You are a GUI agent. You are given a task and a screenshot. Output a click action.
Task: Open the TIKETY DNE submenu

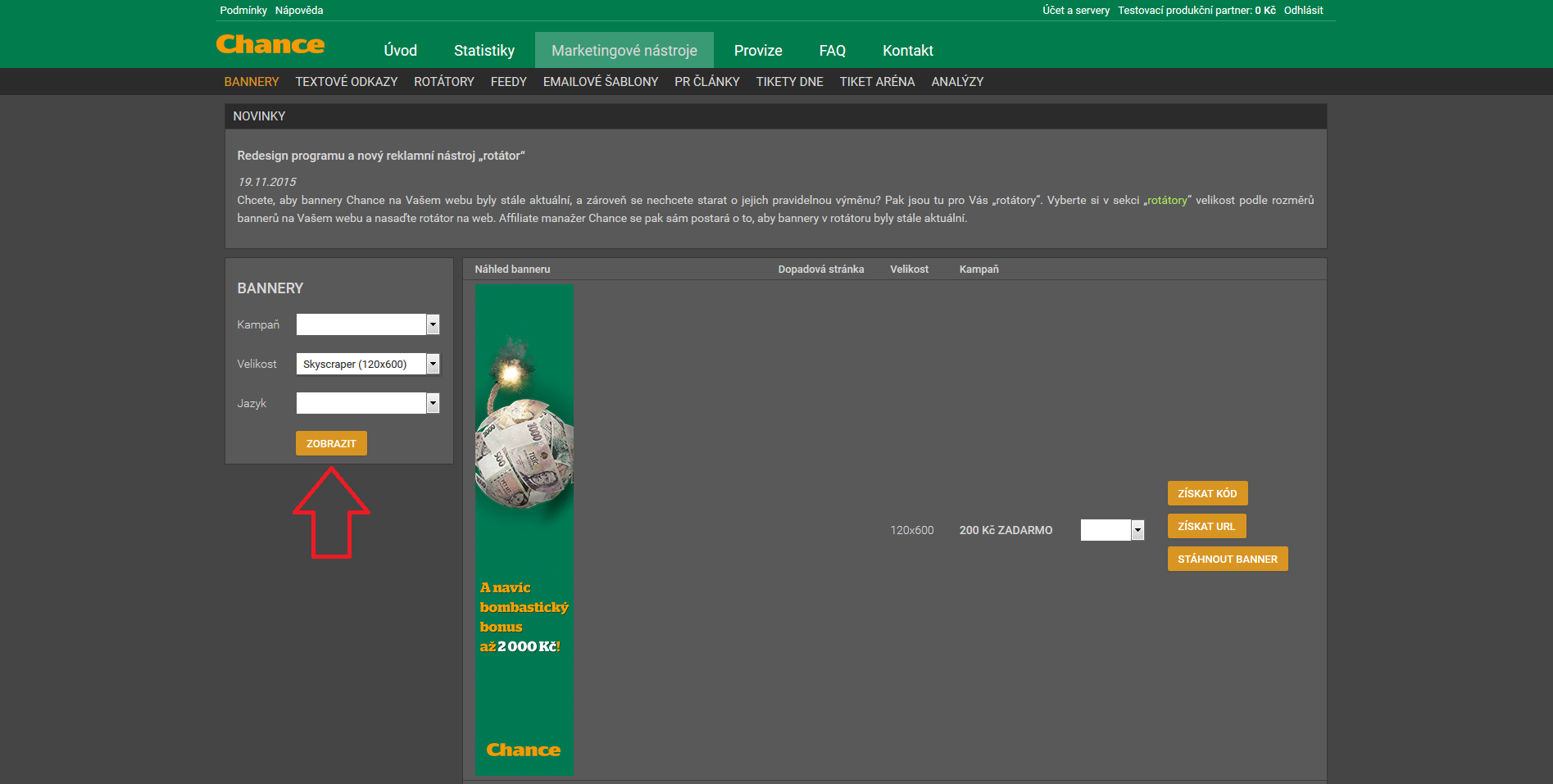coord(790,82)
